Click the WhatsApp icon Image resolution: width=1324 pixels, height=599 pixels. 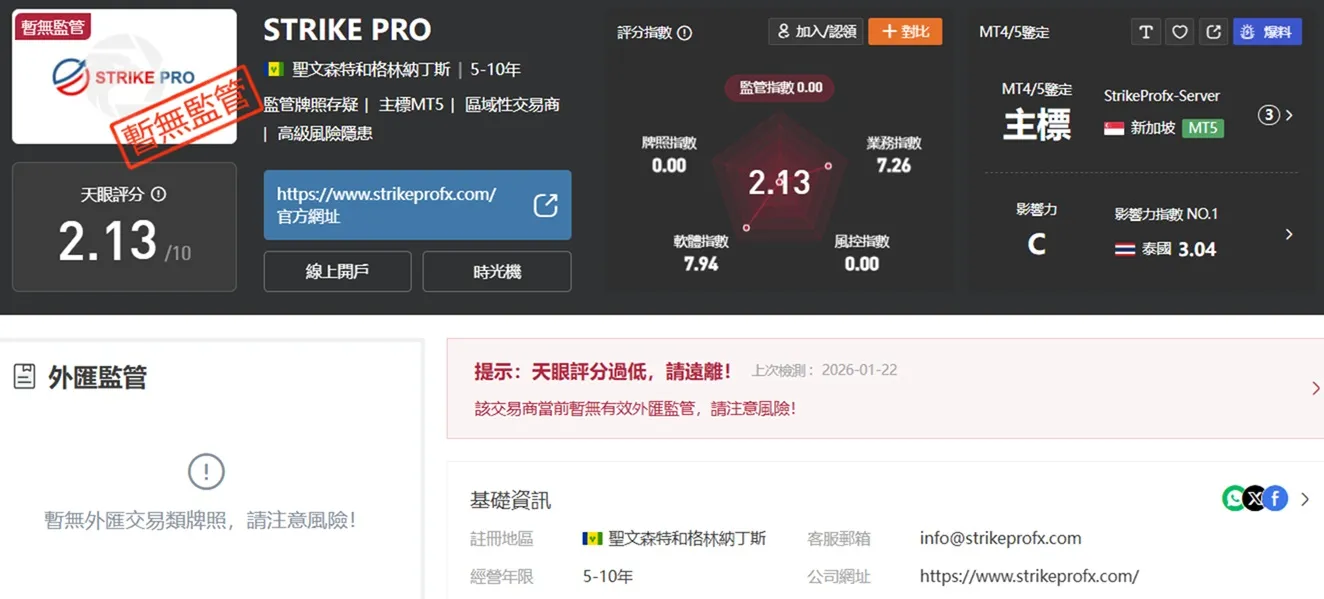pyautogui.click(x=1235, y=498)
